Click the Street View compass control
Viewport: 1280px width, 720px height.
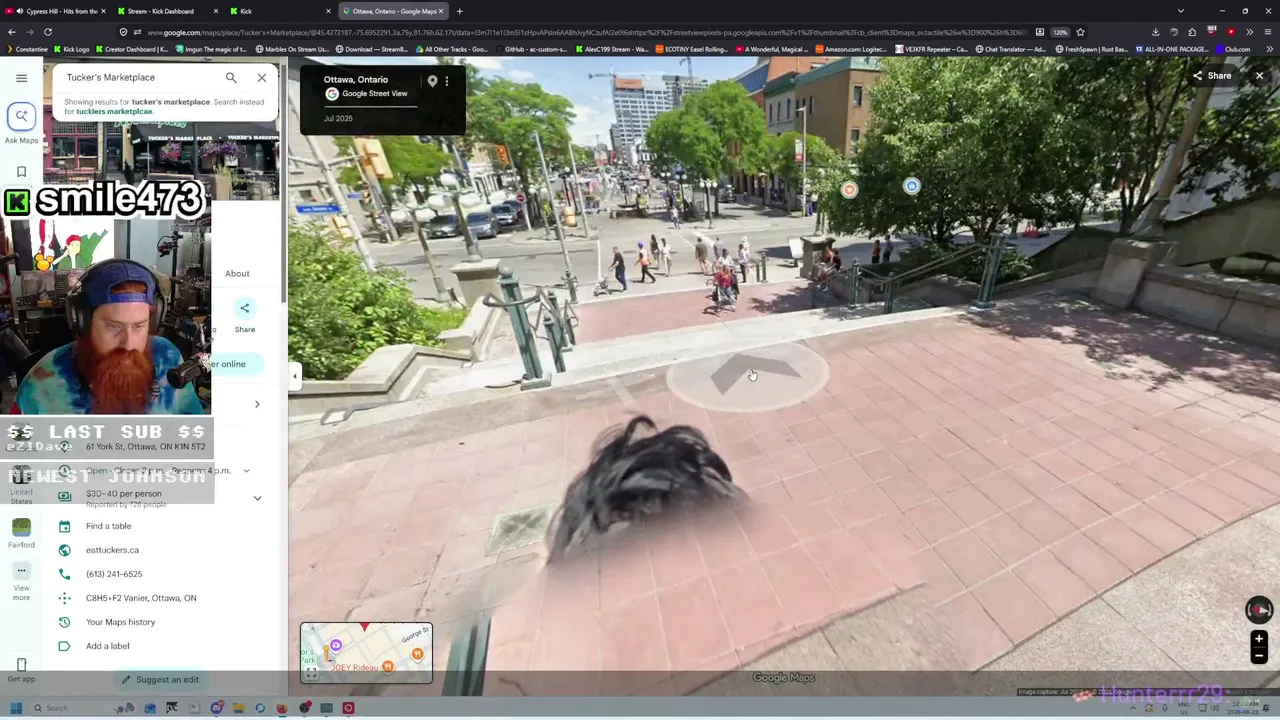1259,610
